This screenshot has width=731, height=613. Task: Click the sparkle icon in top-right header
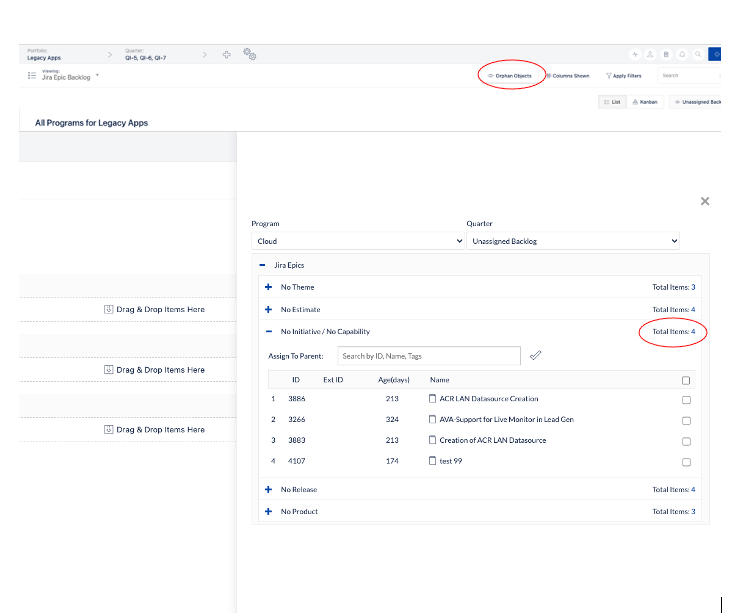[635, 55]
